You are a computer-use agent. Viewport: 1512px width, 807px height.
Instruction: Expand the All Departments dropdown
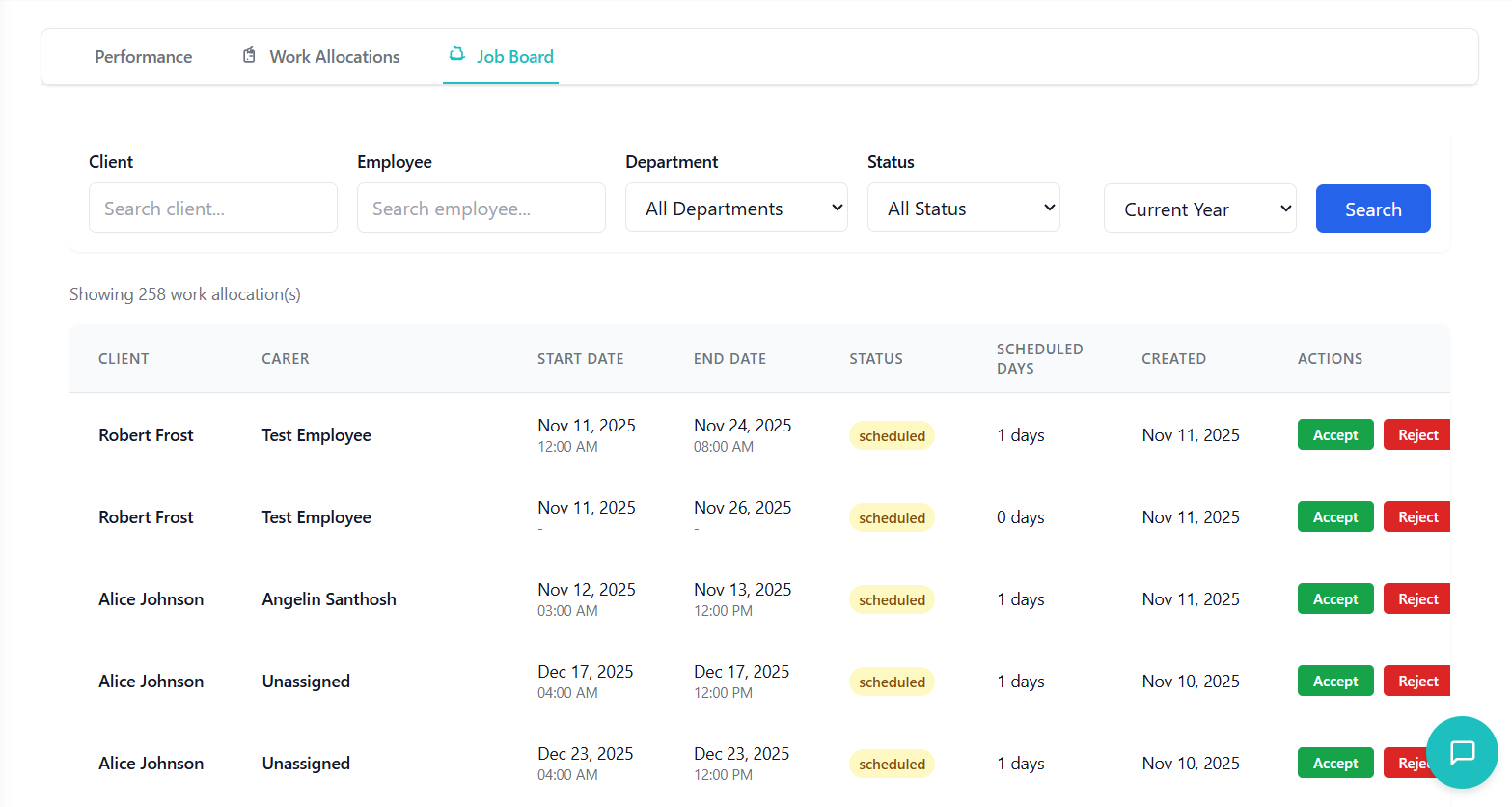coord(736,208)
